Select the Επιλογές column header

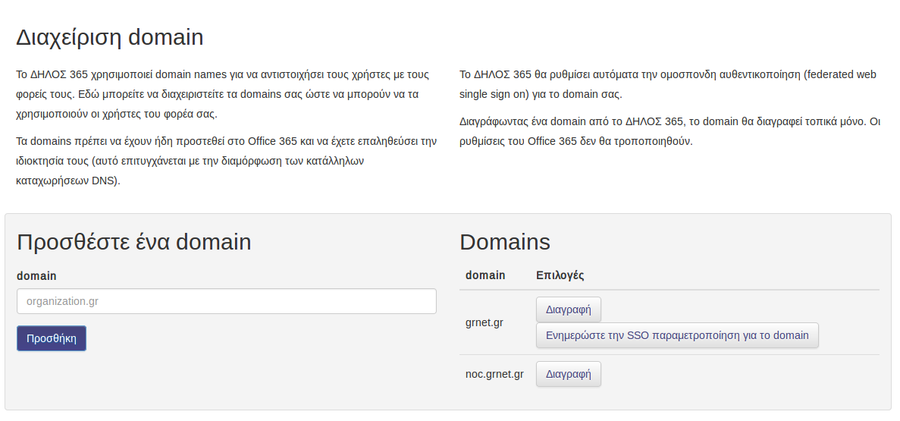pyautogui.click(x=560, y=275)
